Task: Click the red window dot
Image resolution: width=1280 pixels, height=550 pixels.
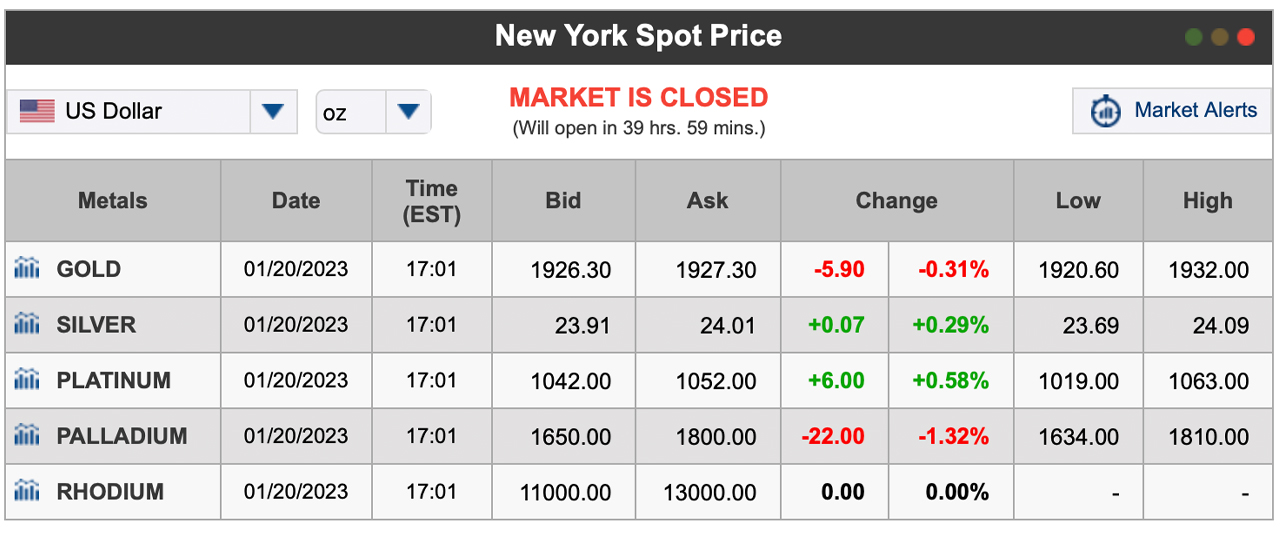Action: click(x=1245, y=37)
